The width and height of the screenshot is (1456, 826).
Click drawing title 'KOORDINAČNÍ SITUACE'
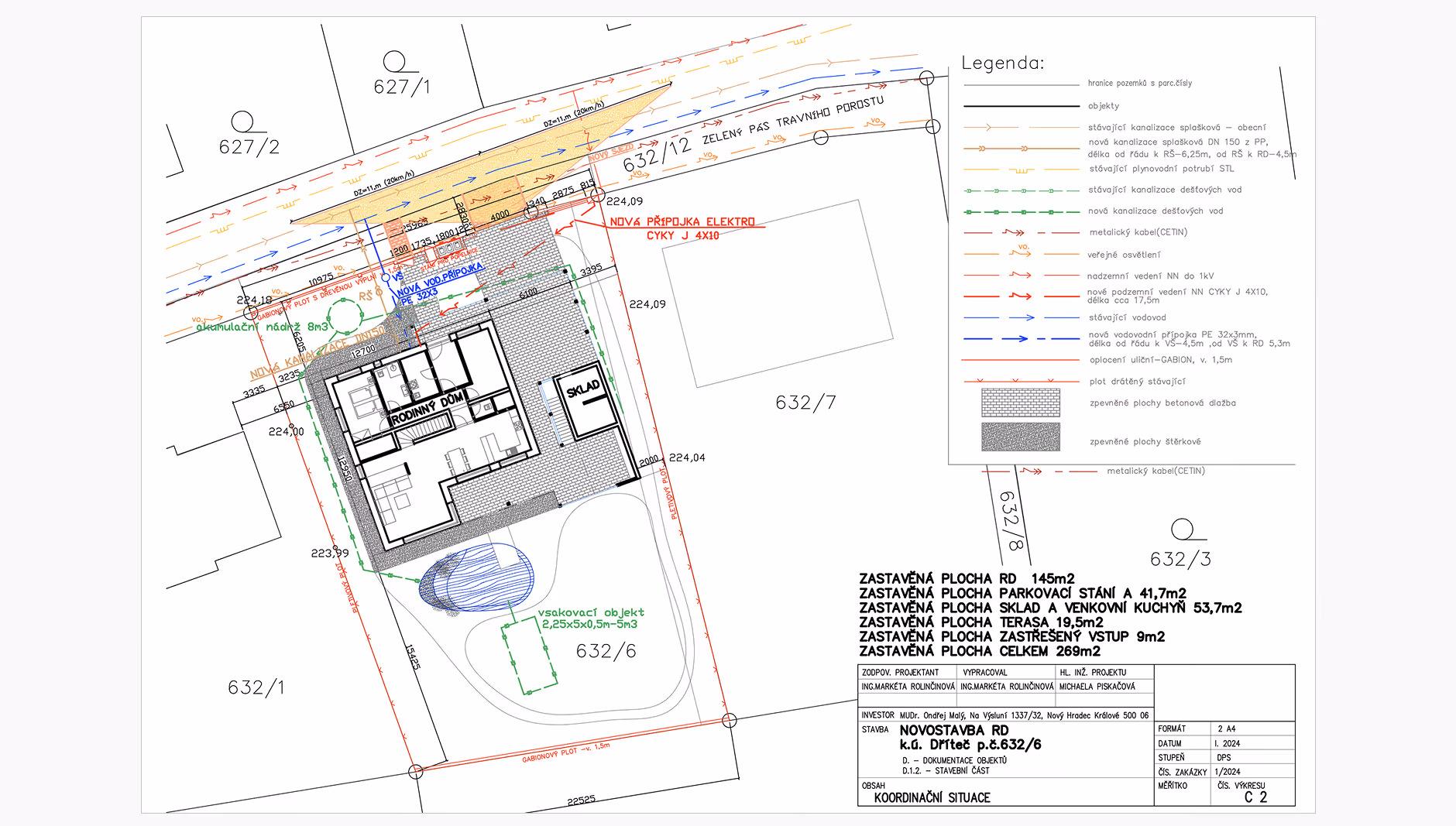click(x=932, y=798)
